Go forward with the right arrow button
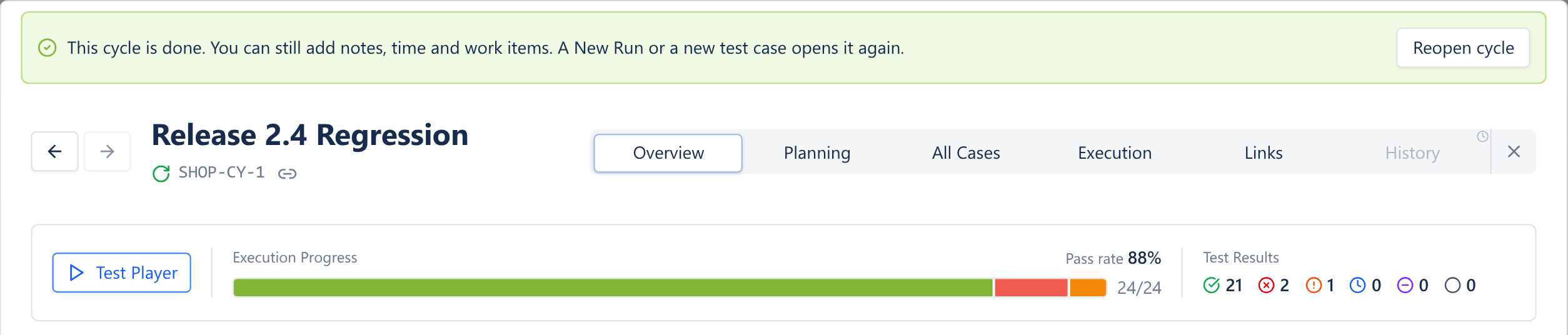1568x335 pixels. (108, 151)
